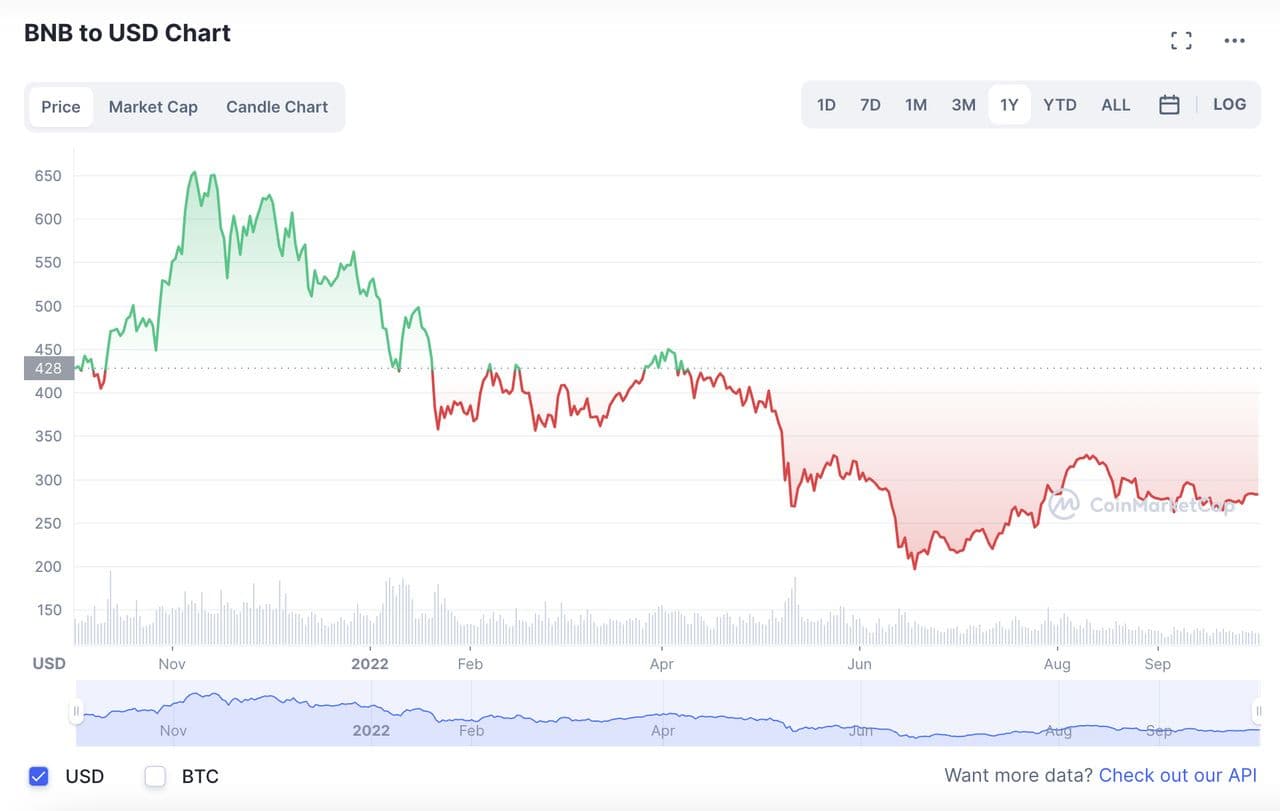Select the Price tab
The width and height of the screenshot is (1280, 811).
(x=61, y=107)
